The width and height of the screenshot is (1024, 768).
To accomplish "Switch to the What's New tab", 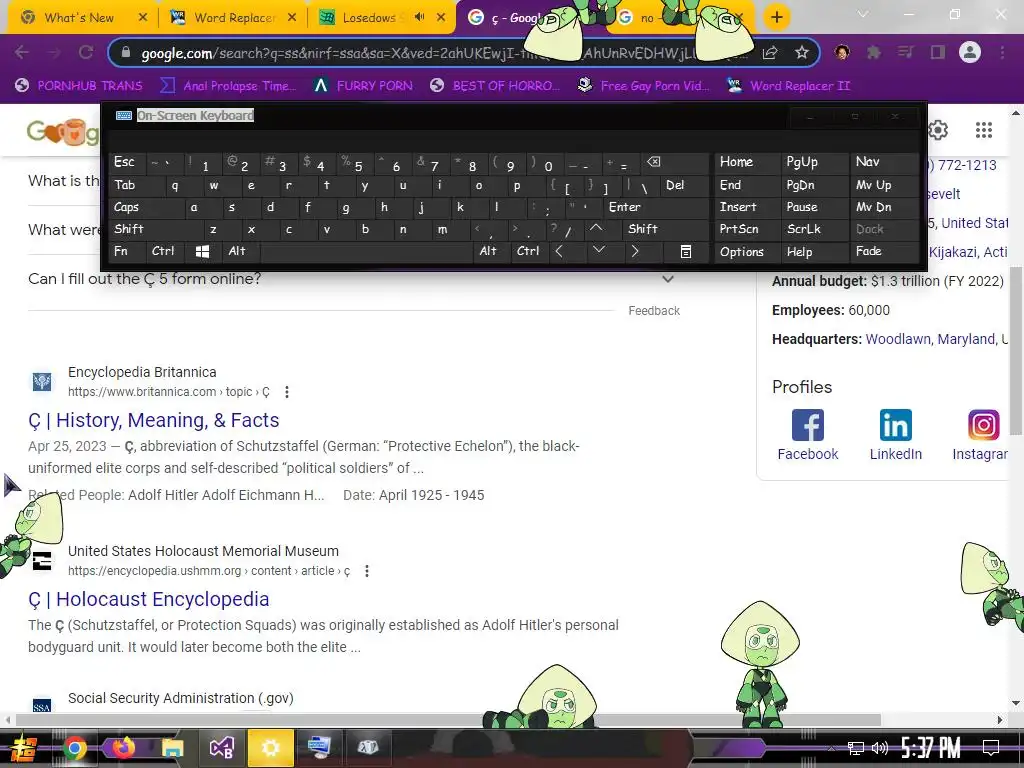I will click(x=78, y=18).
